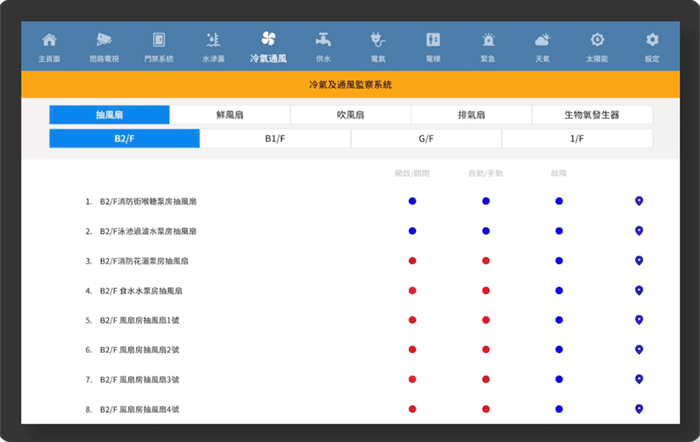Open the 電梯 elevator icon
The width and height of the screenshot is (700, 442).
(433, 41)
